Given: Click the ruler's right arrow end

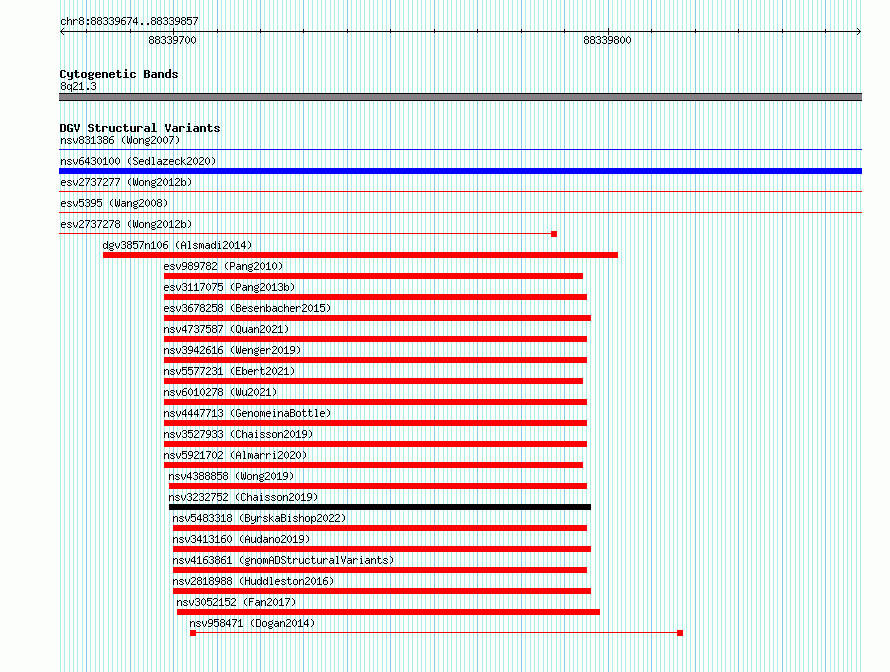Looking at the screenshot, I should click(859, 32).
